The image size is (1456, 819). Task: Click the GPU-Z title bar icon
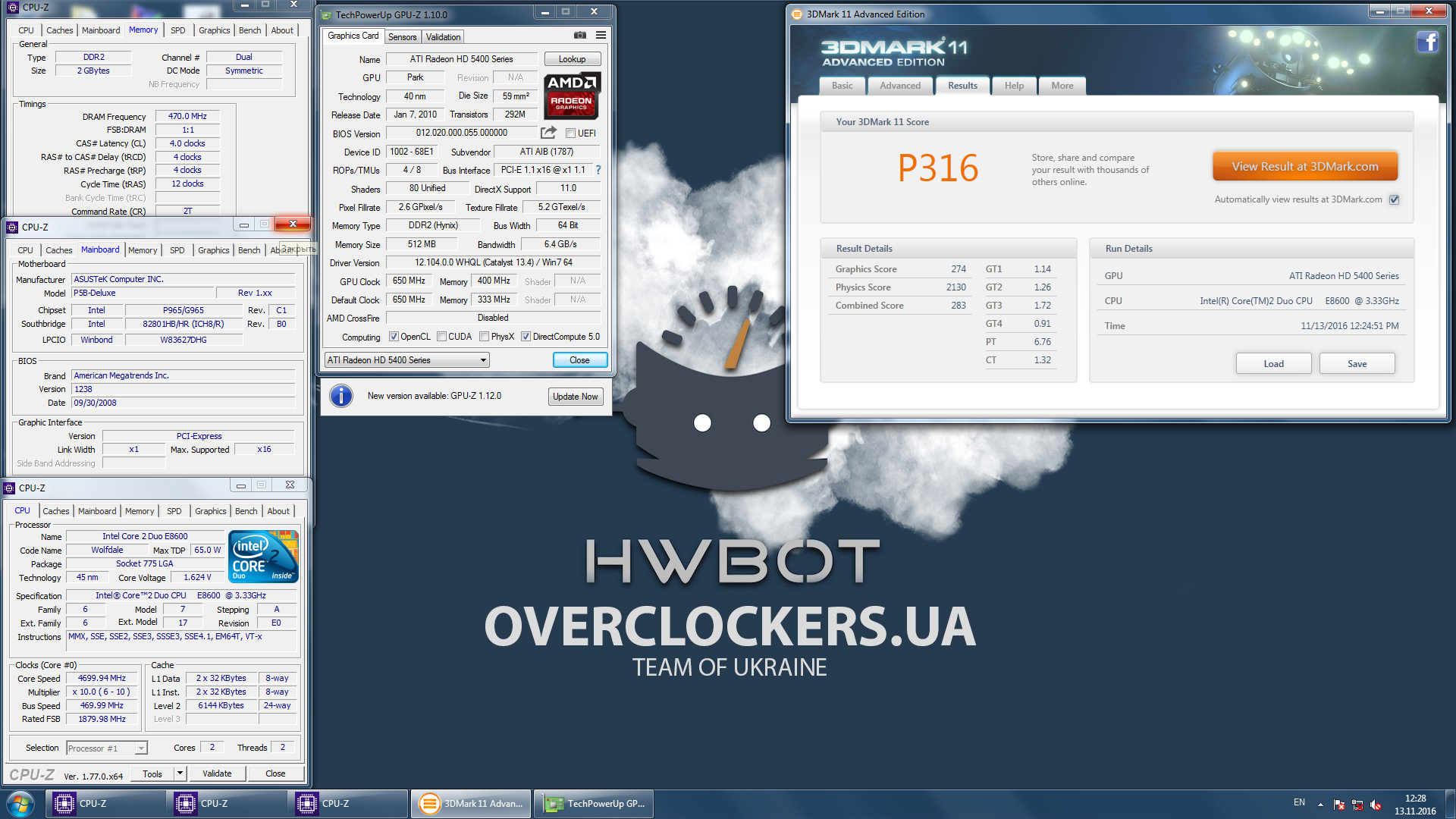coord(327,15)
